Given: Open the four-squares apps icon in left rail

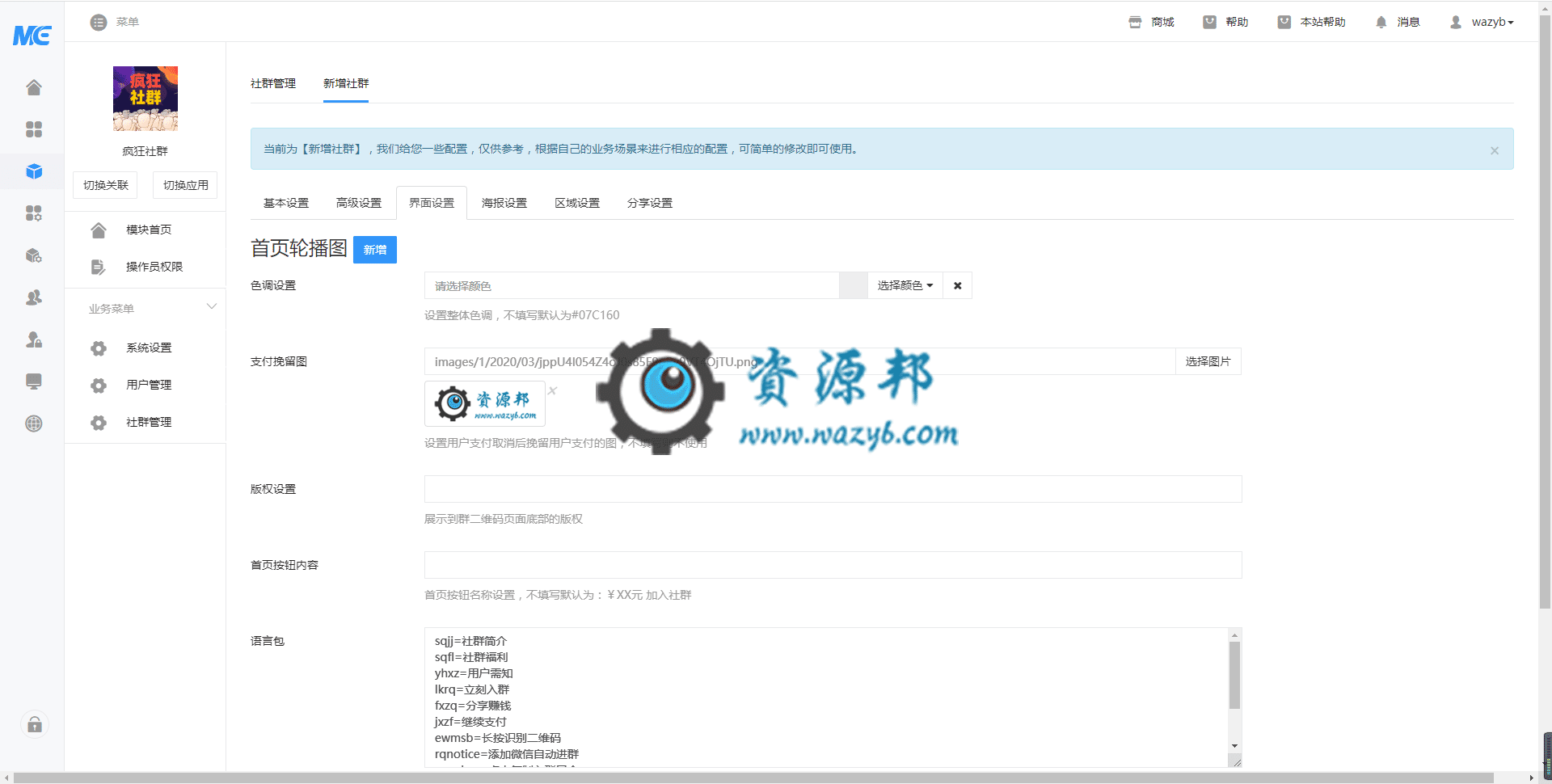Looking at the screenshot, I should click(x=33, y=129).
